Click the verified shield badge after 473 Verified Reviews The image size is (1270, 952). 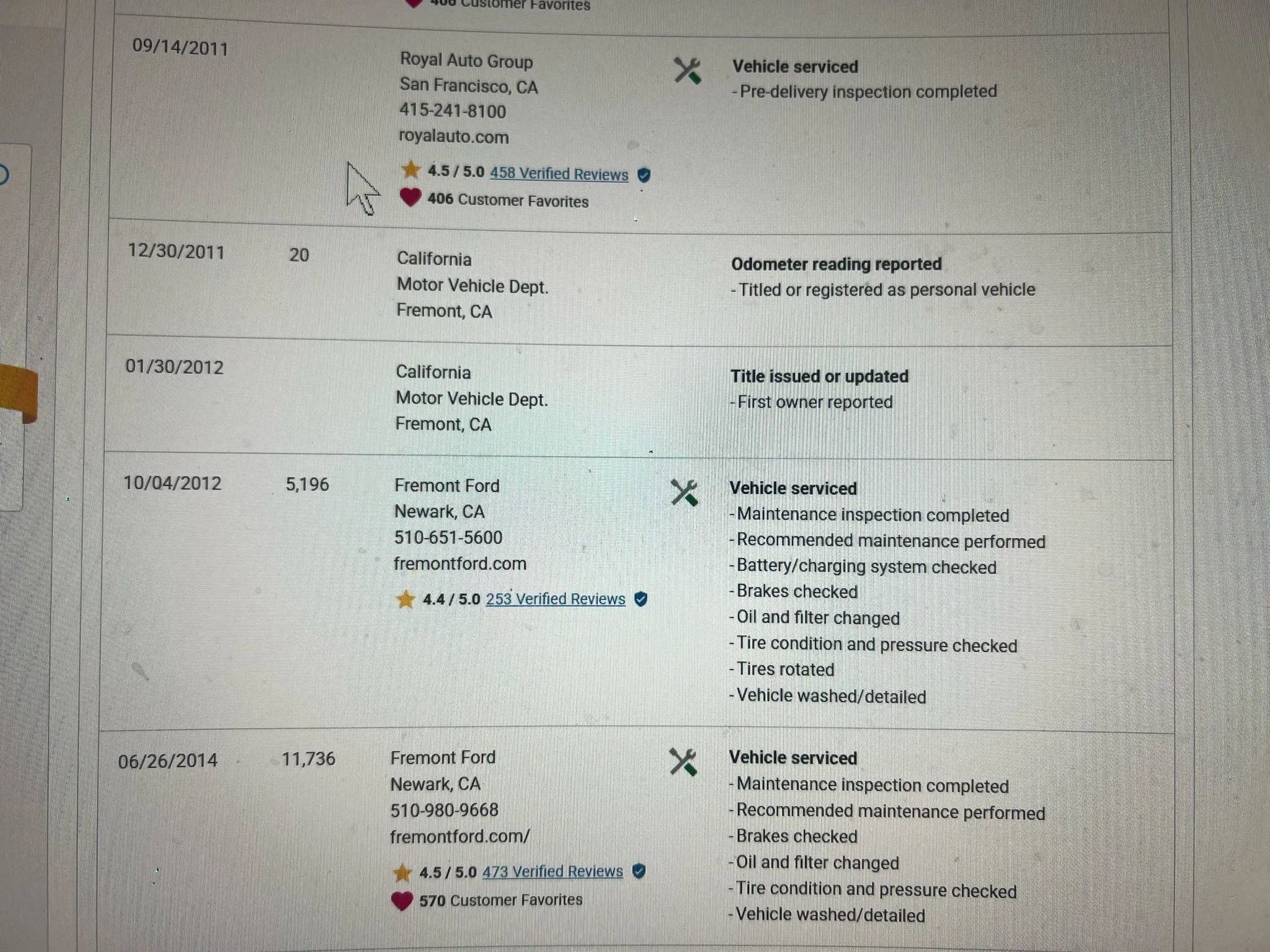coord(639,871)
